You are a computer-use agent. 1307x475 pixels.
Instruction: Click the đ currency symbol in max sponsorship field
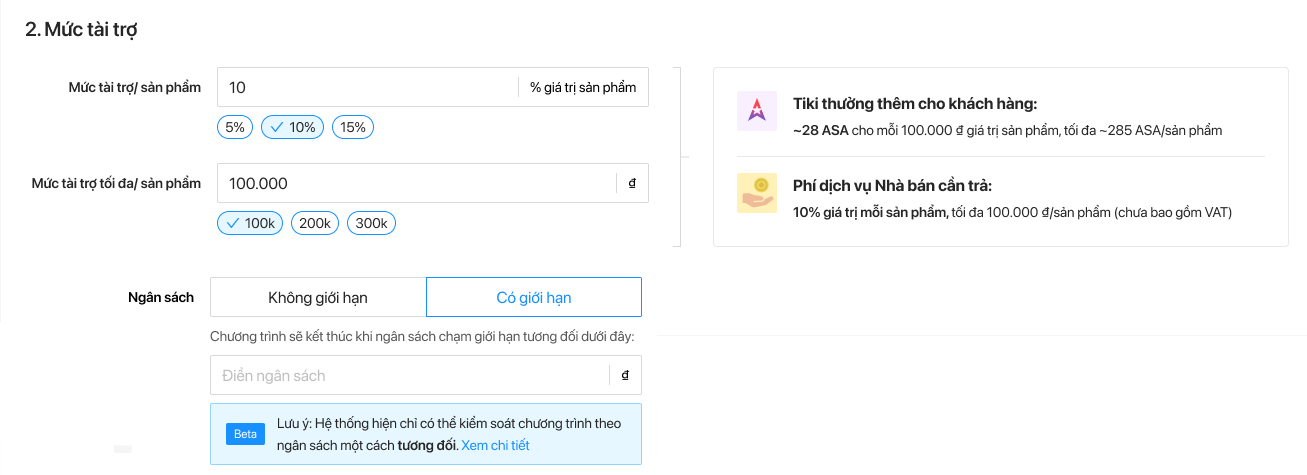tap(632, 183)
